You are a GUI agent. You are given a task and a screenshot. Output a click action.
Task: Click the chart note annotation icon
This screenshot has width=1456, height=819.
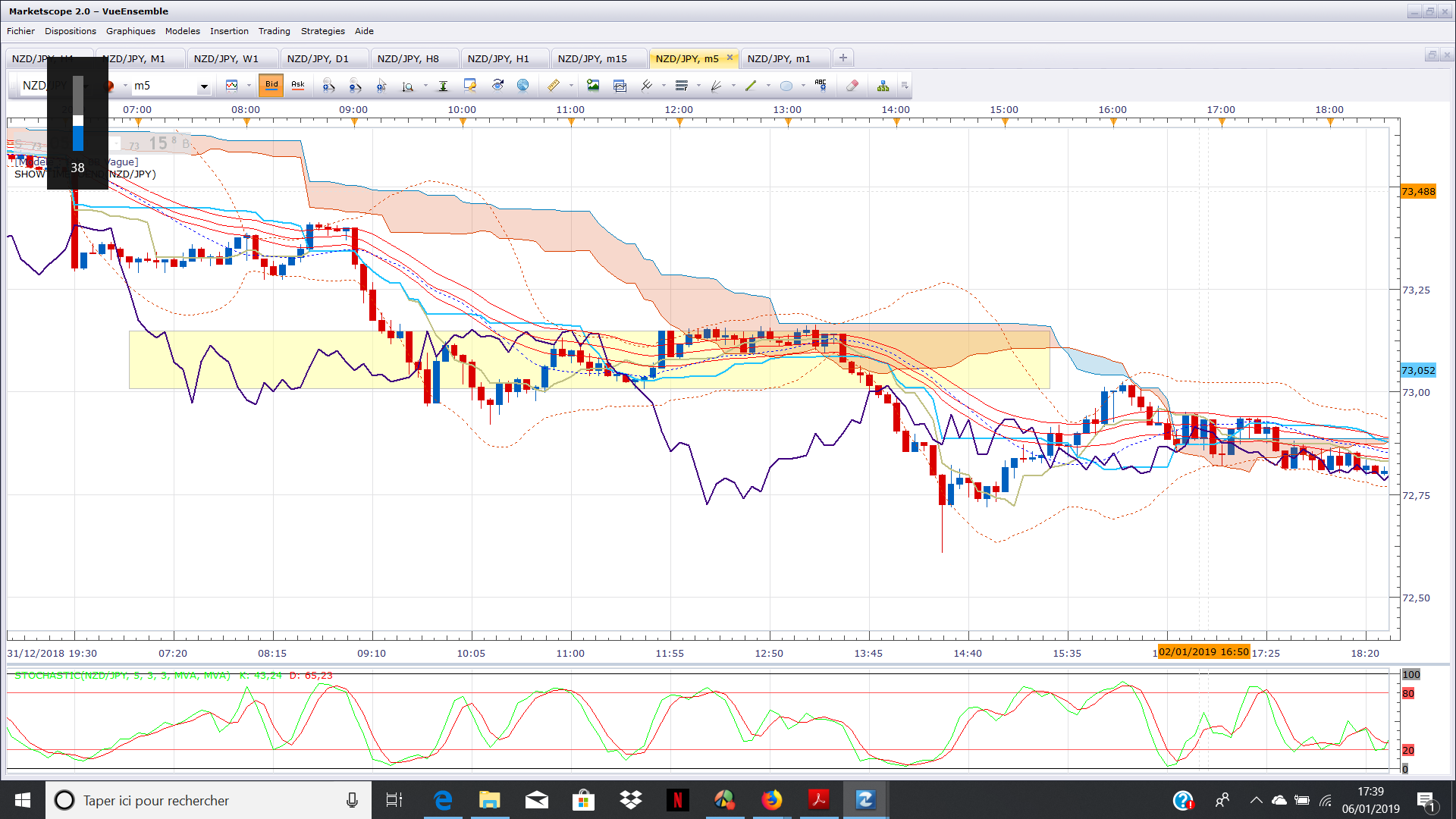tap(470, 86)
